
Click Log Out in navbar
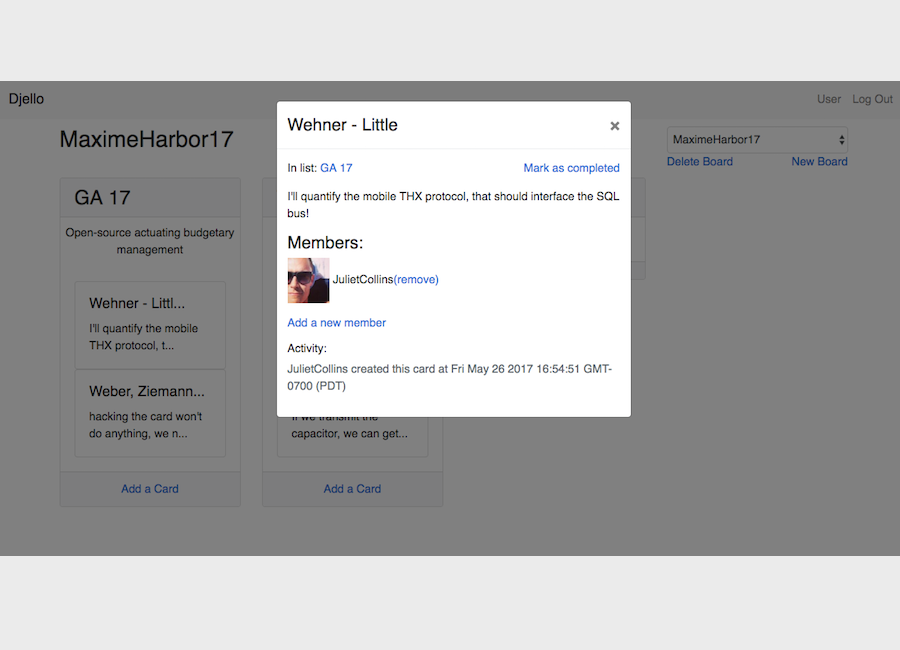coord(872,99)
